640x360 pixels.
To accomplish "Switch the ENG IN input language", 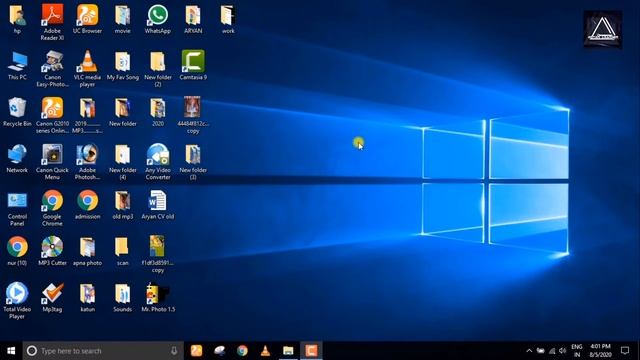I will pos(577,351).
